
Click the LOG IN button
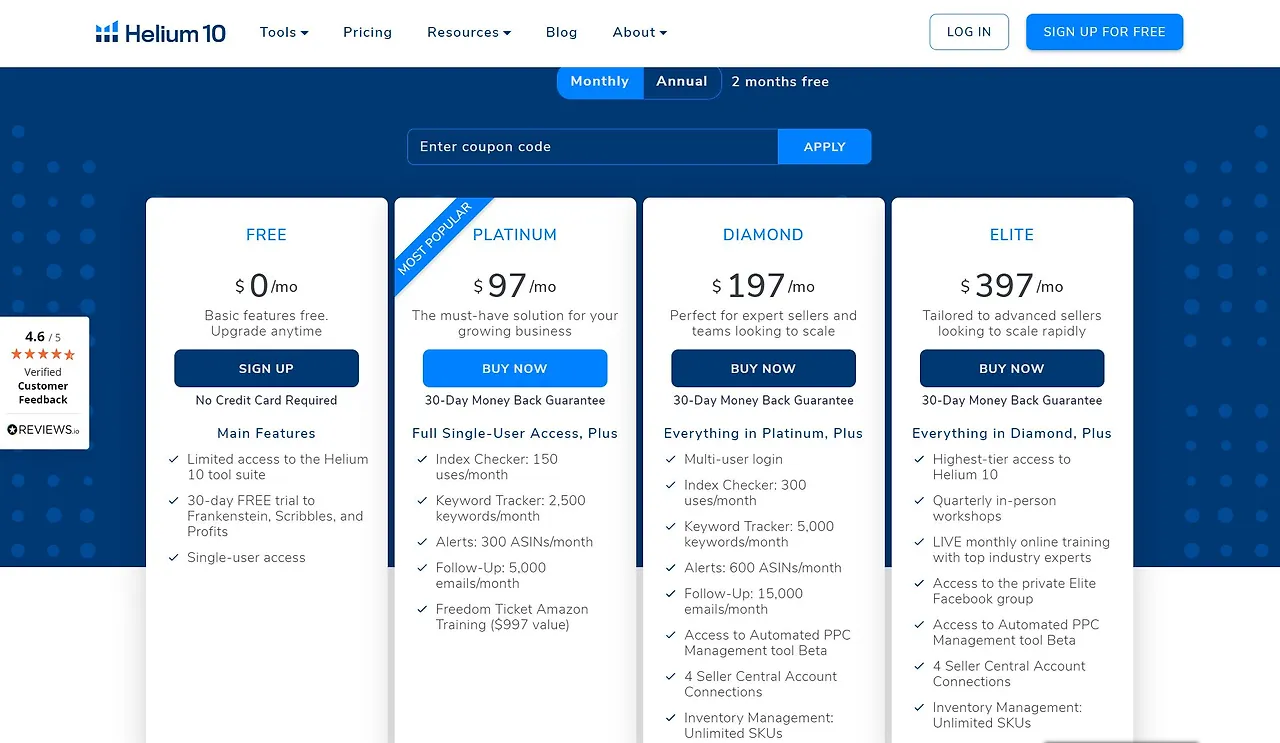click(x=969, y=32)
